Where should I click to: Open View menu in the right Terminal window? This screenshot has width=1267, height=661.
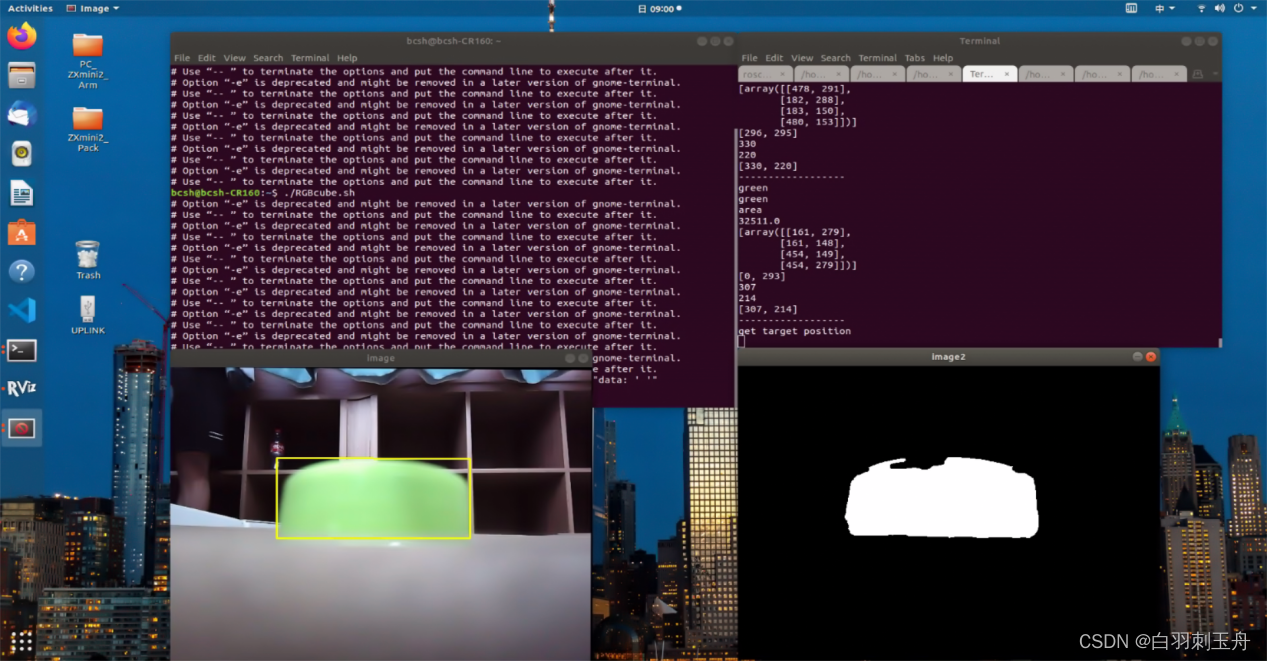(x=802, y=58)
